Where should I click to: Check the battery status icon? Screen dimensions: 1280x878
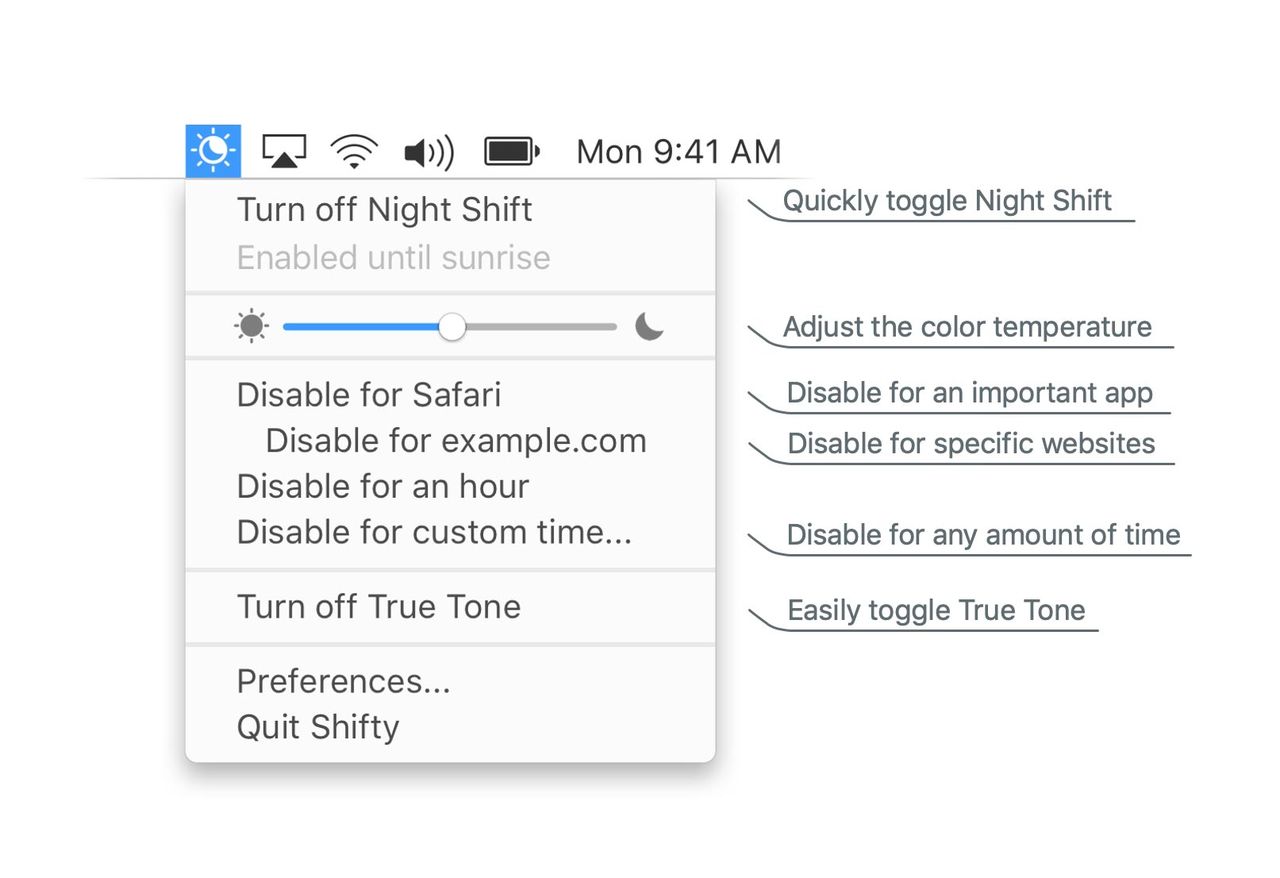pyautogui.click(x=511, y=150)
